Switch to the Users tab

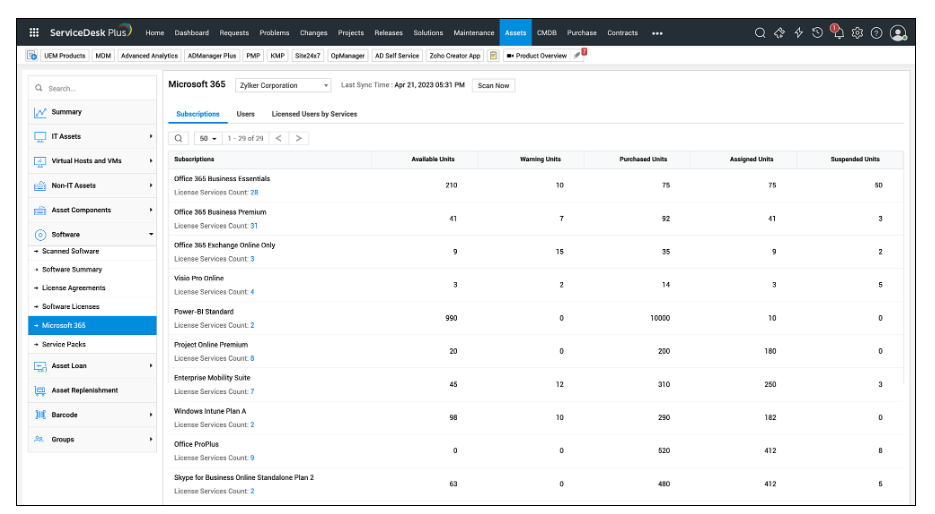(245, 114)
